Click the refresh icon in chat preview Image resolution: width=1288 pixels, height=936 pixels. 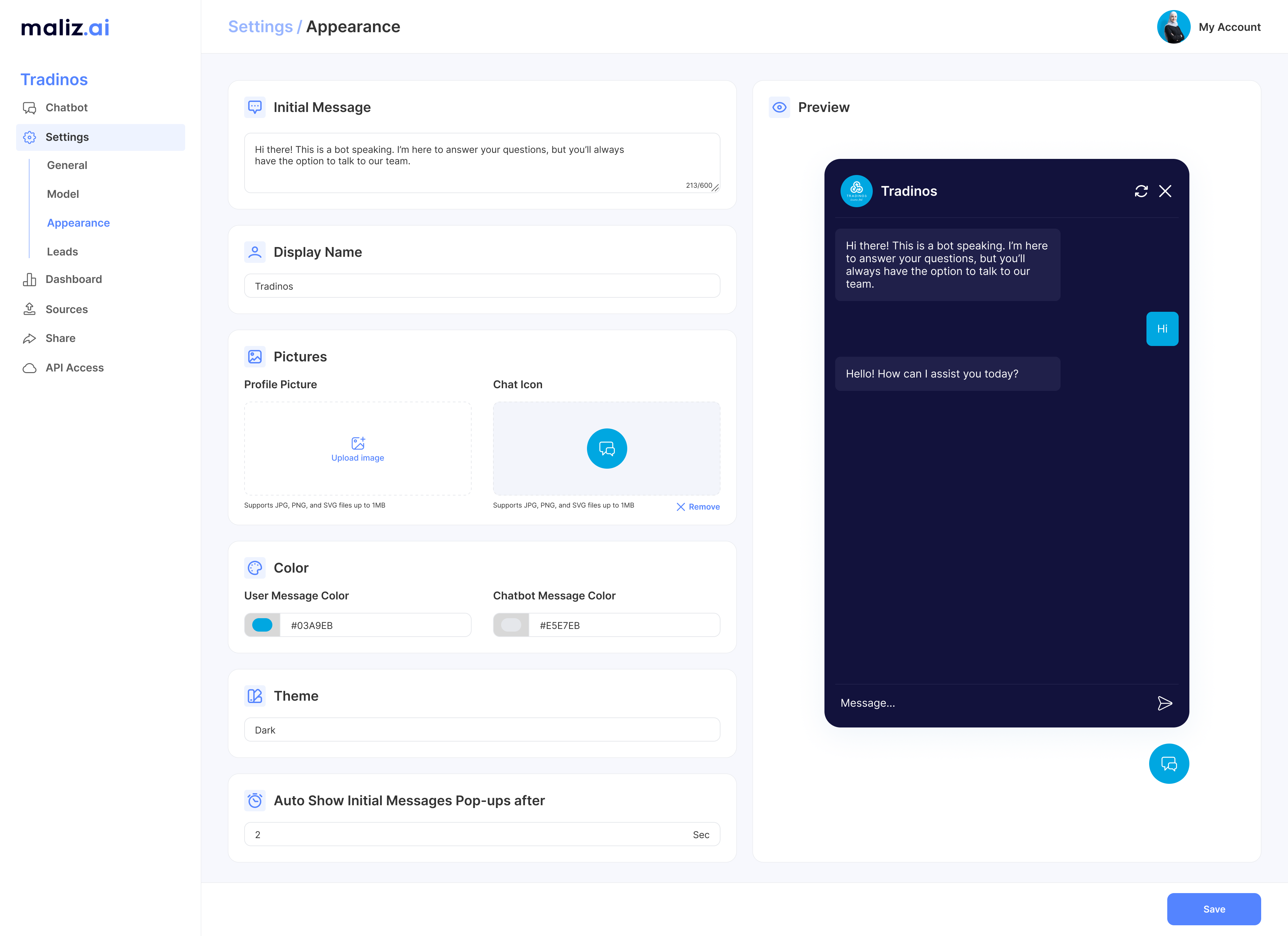[x=1141, y=191]
